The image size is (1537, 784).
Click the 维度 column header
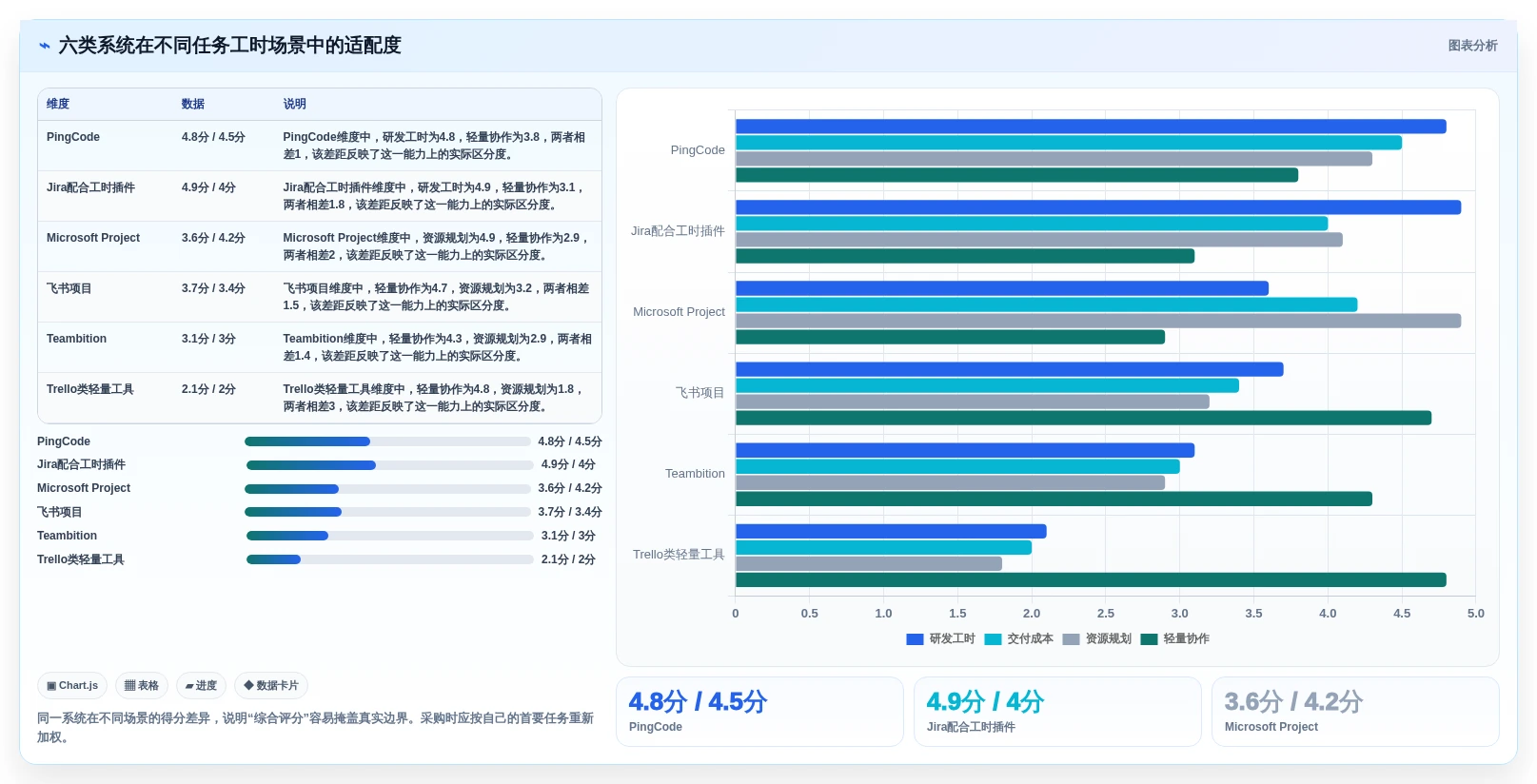58,104
